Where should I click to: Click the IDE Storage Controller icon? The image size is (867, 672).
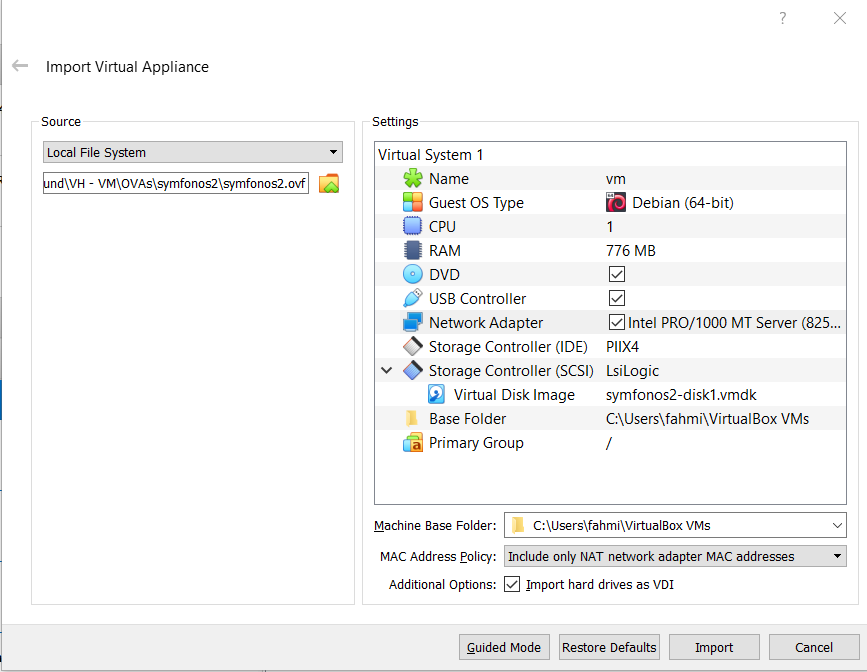[412, 346]
